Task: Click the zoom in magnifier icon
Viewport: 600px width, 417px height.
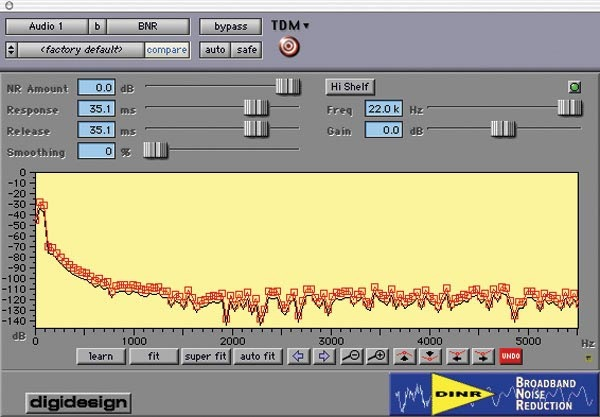Action: click(376, 355)
